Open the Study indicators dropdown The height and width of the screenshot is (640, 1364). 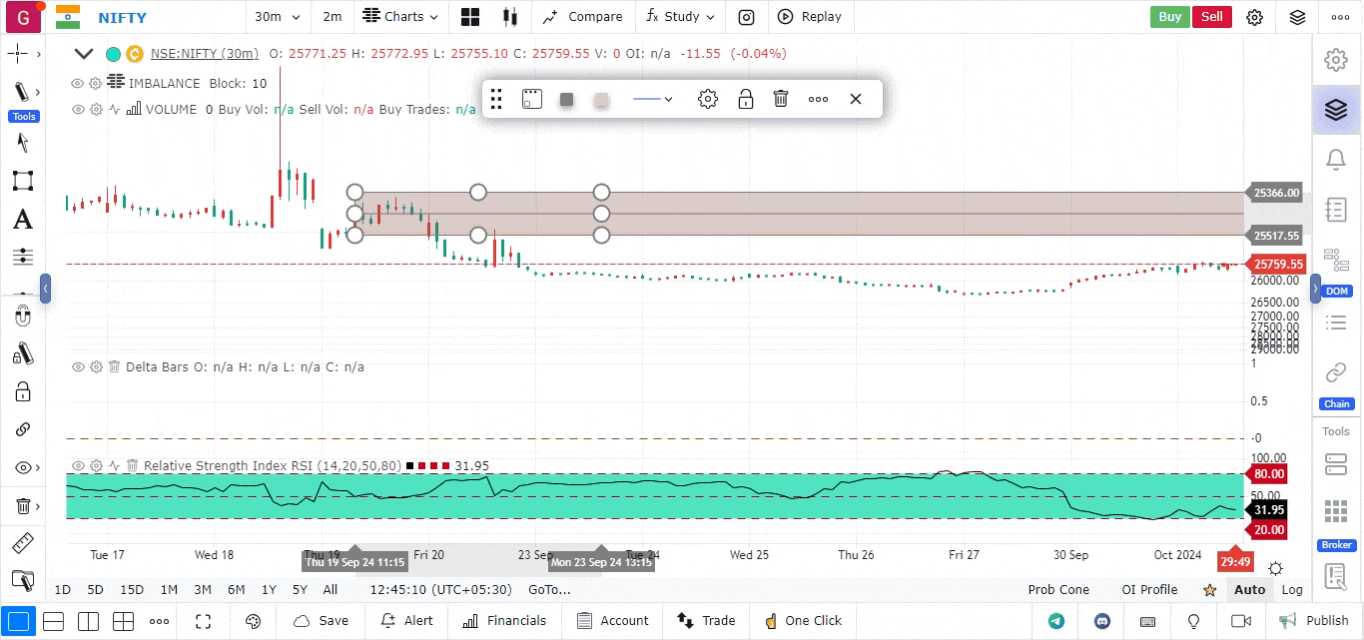tap(680, 17)
